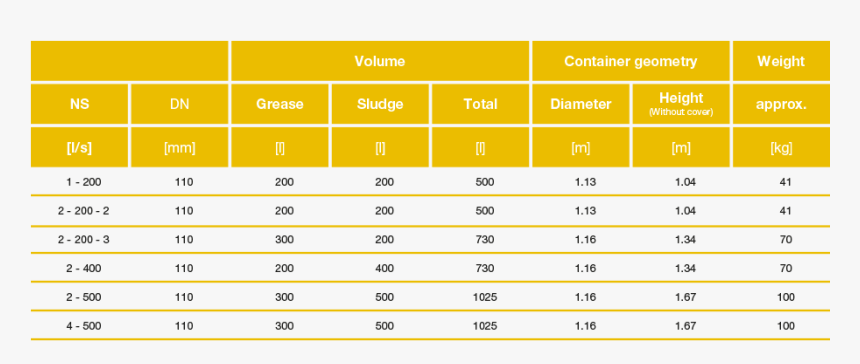Viewport: 860px width, 364px height.
Task: Click the Weight column header
Action: pos(781,61)
